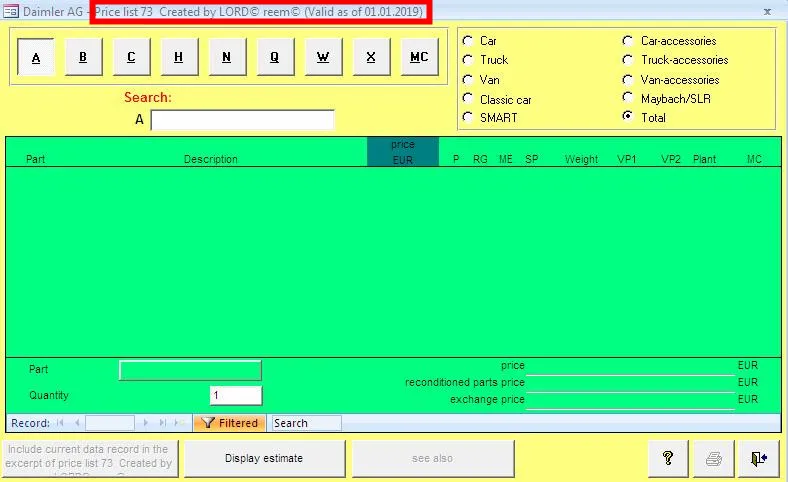
Task: Click the Part column header
Action: [36, 159]
